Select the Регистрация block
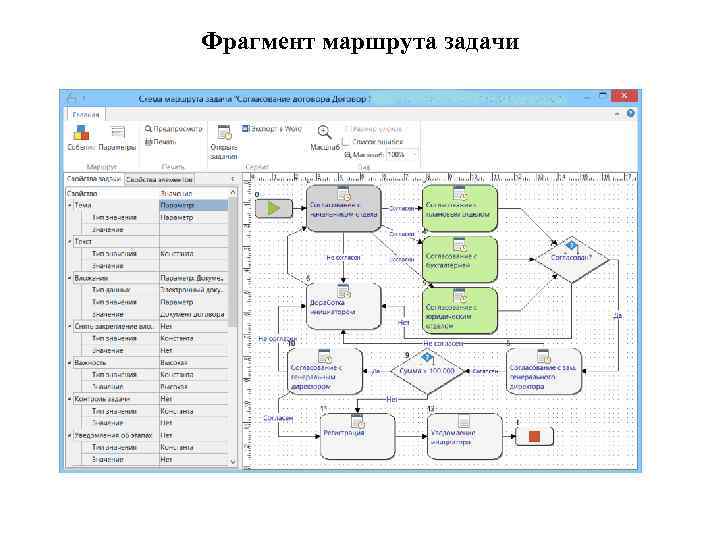The image size is (720, 540). coord(357,436)
